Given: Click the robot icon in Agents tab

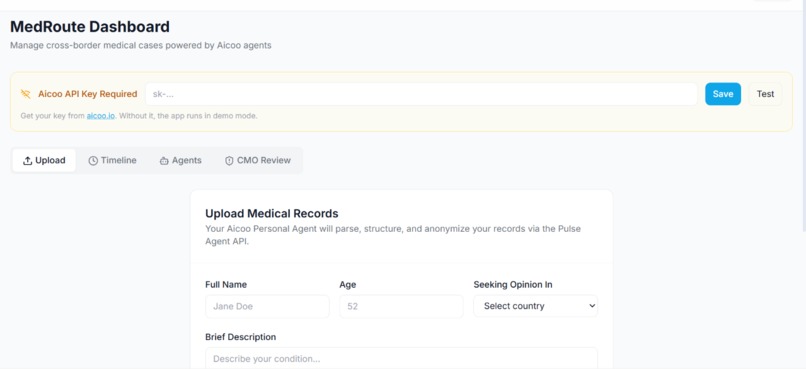Looking at the screenshot, I should pyautogui.click(x=164, y=161).
